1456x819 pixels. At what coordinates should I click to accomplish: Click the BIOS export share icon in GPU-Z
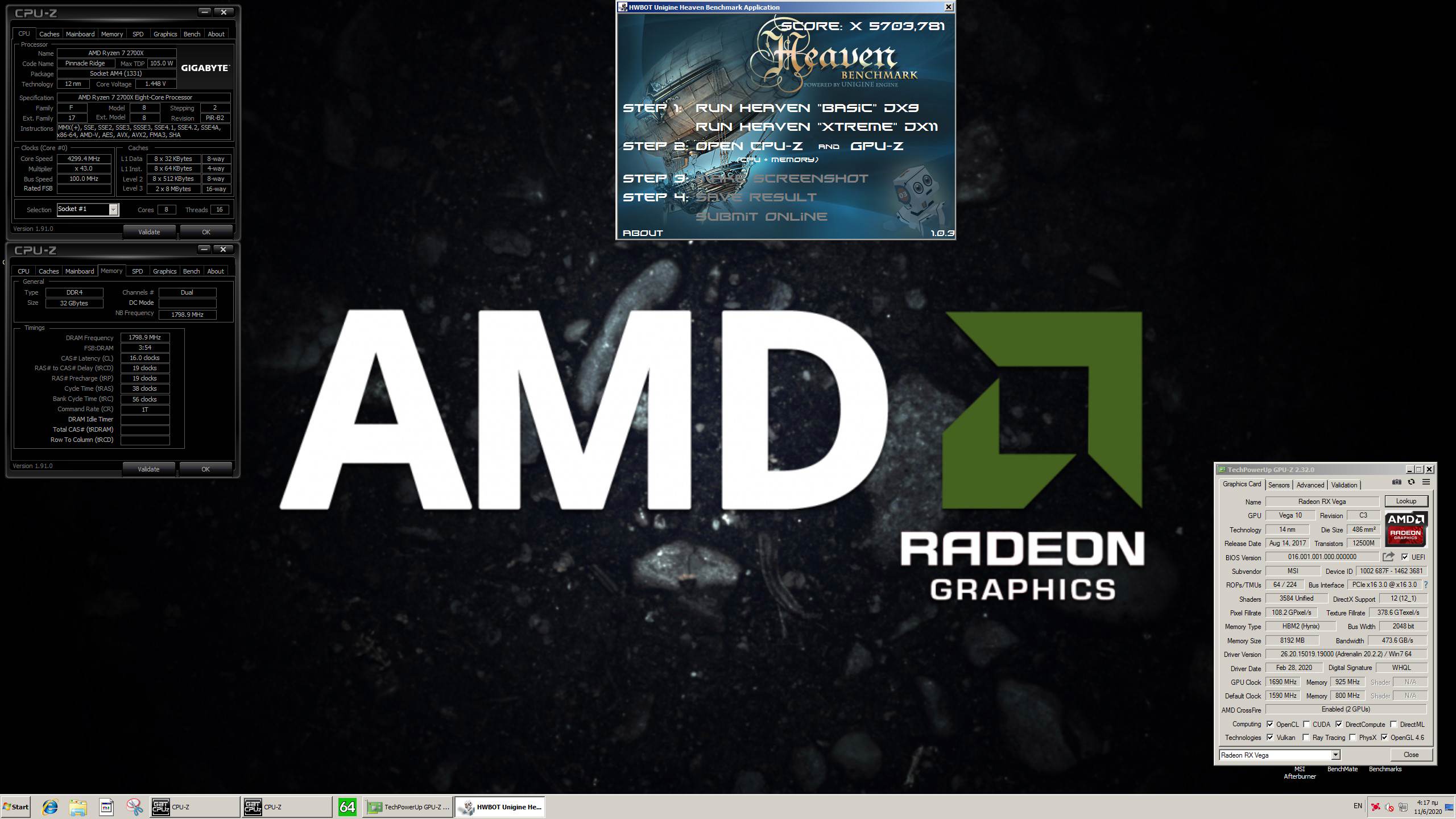pos(1389,557)
